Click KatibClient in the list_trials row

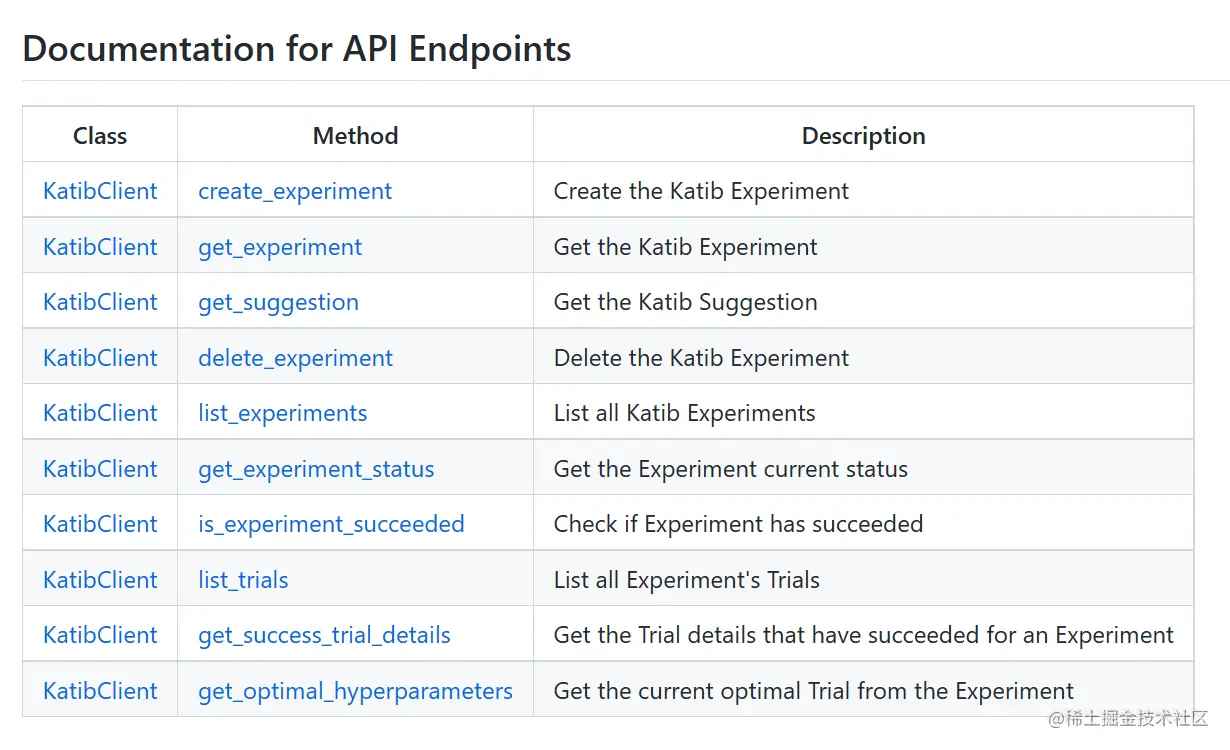click(x=100, y=580)
